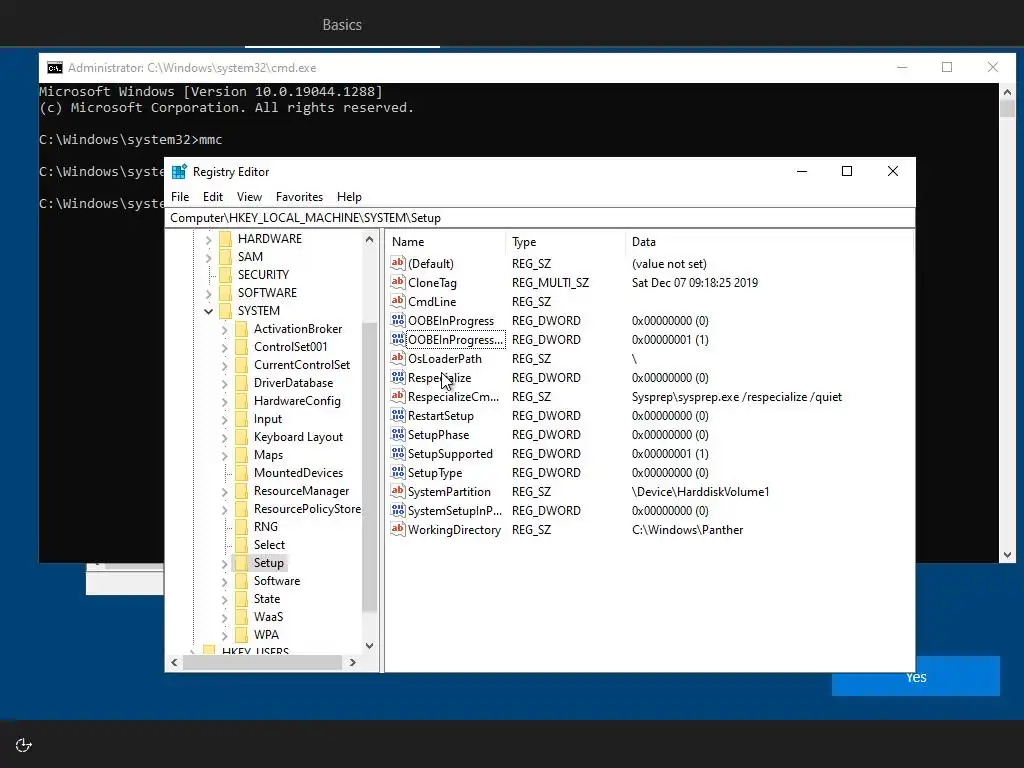Image resolution: width=1024 pixels, height=768 pixels.
Task: Open the Favorites menu
Action: click(299, 197)
